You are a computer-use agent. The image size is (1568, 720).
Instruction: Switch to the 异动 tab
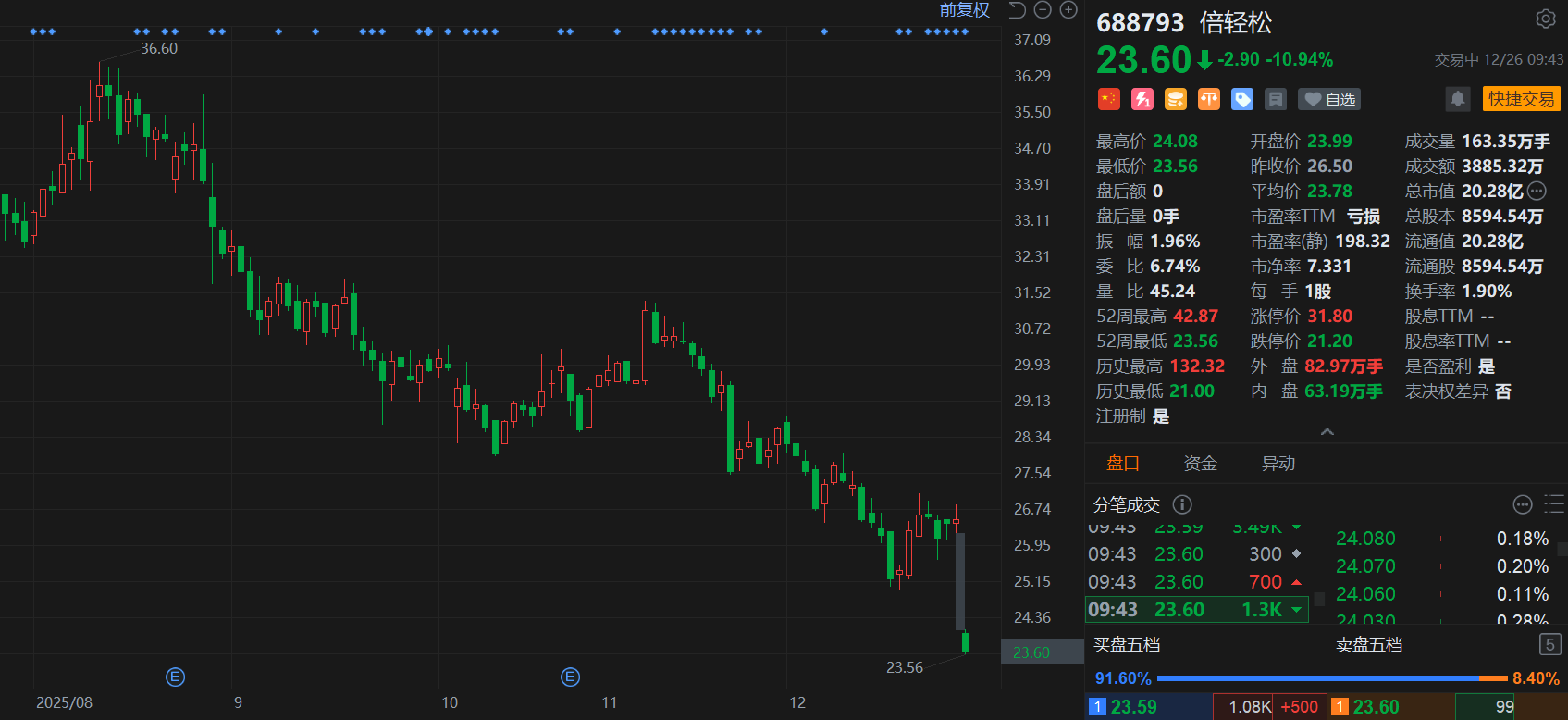click(x=1278, y=464)
